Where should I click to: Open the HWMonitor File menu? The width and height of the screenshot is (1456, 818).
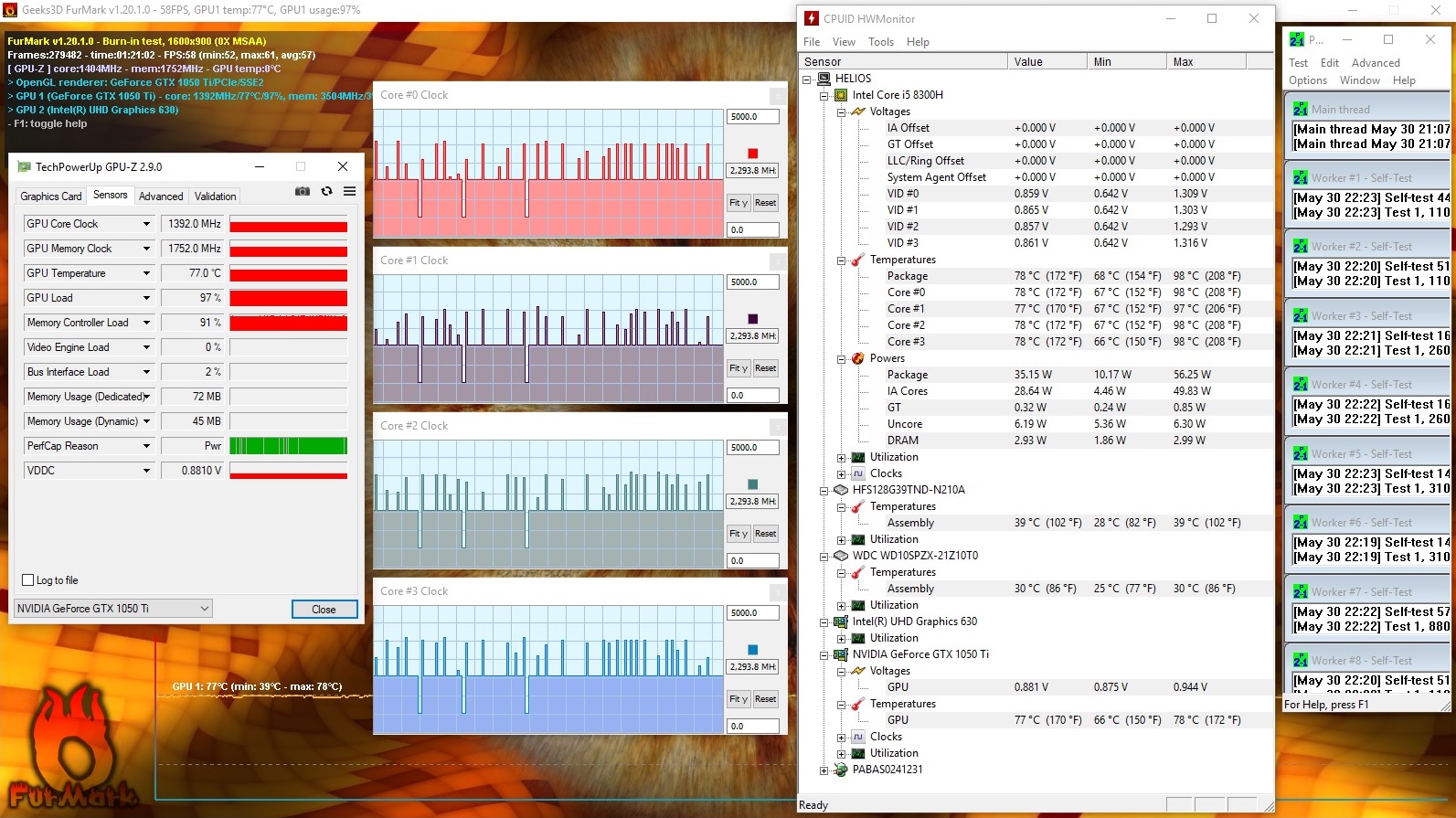tap(812, 42)
